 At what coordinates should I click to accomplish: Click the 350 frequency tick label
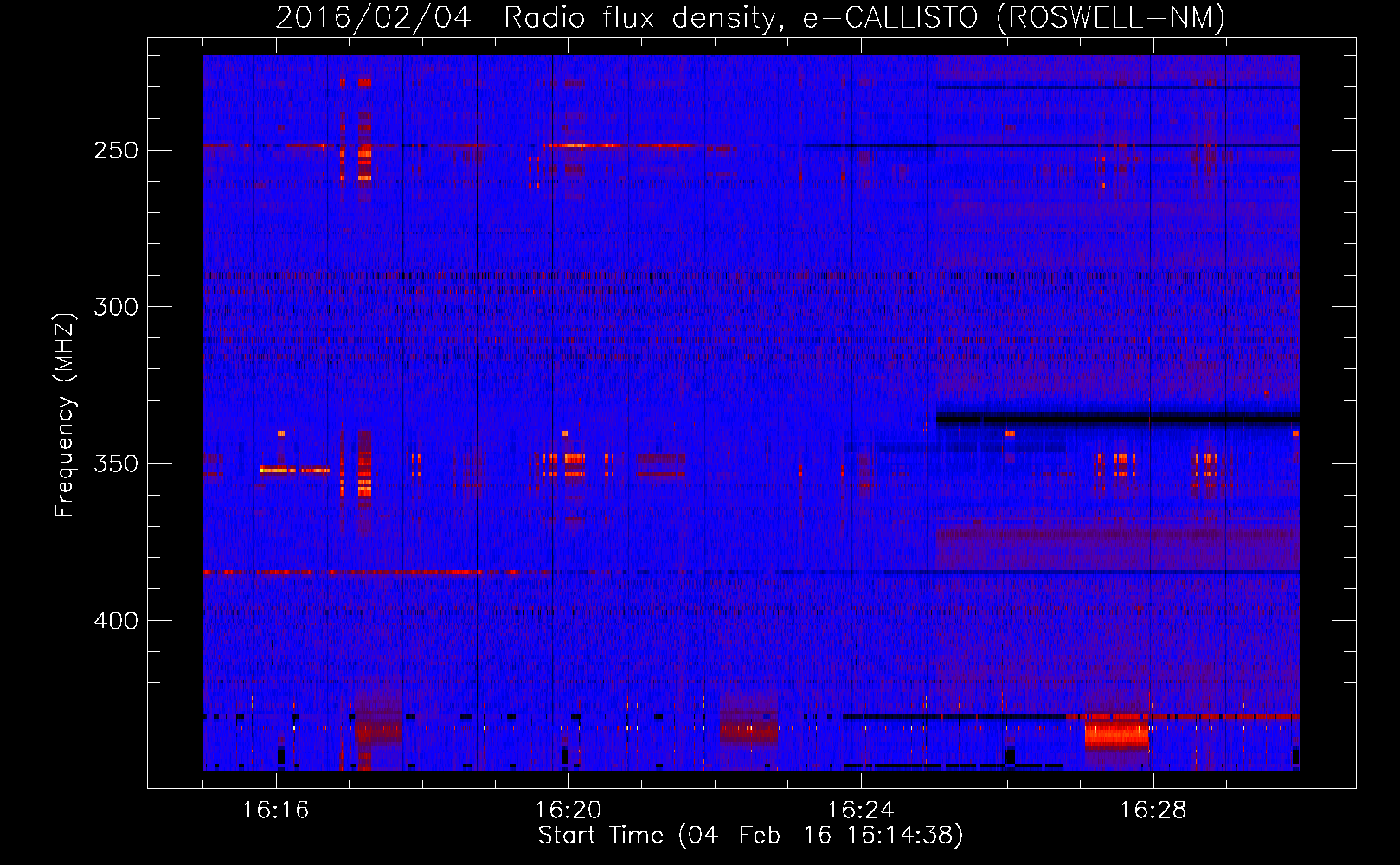[x=116, y=464]
